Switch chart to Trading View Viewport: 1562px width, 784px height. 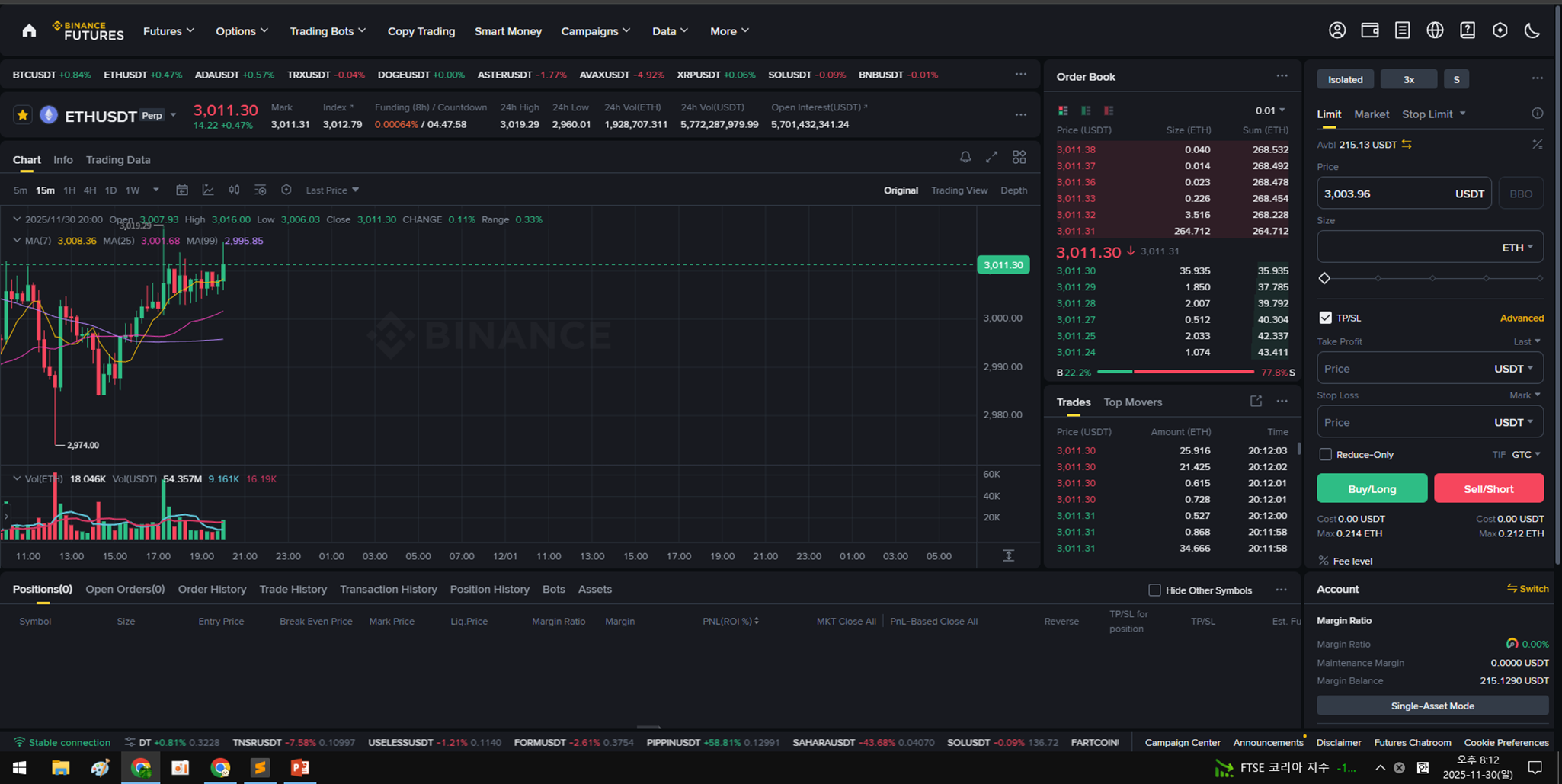point(959,190)
